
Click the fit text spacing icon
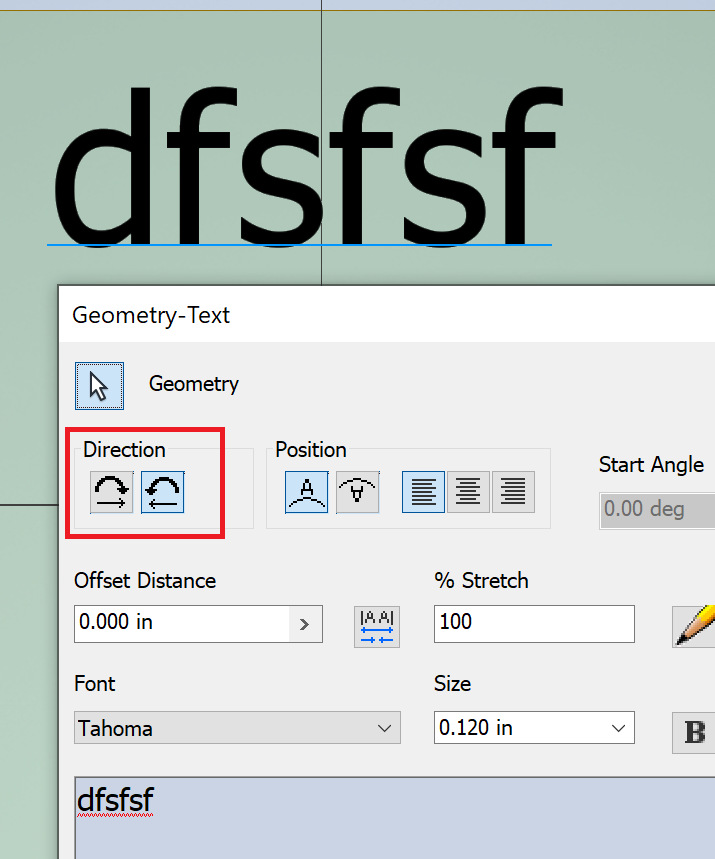coord(377,627)
